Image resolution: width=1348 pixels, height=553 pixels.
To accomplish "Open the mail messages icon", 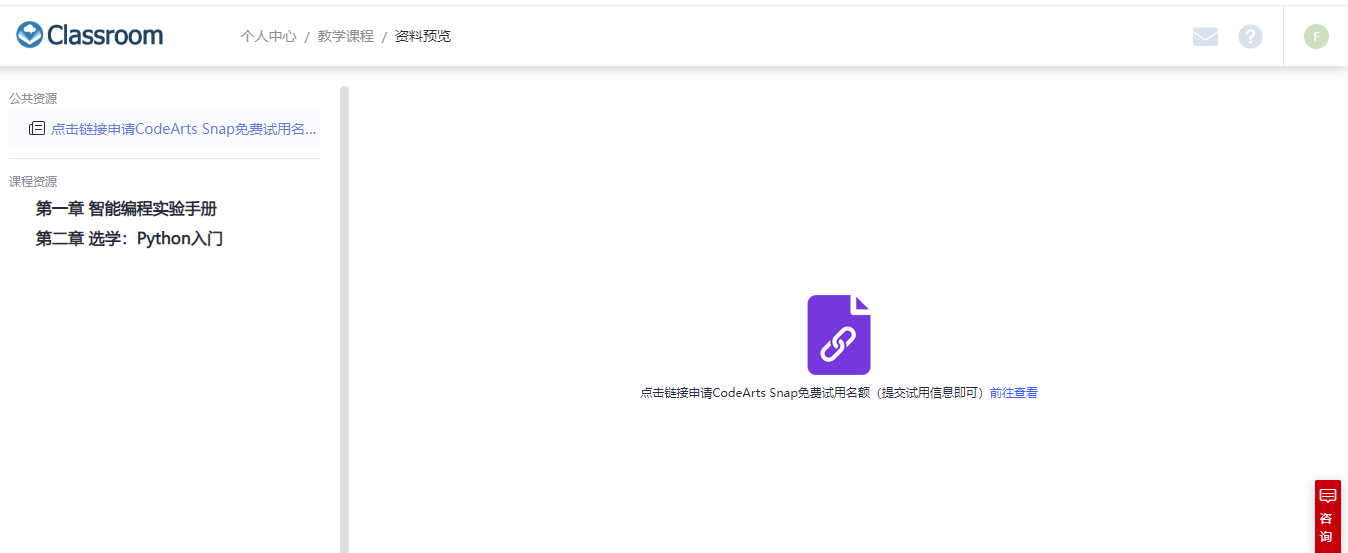I will point(1205,37).
